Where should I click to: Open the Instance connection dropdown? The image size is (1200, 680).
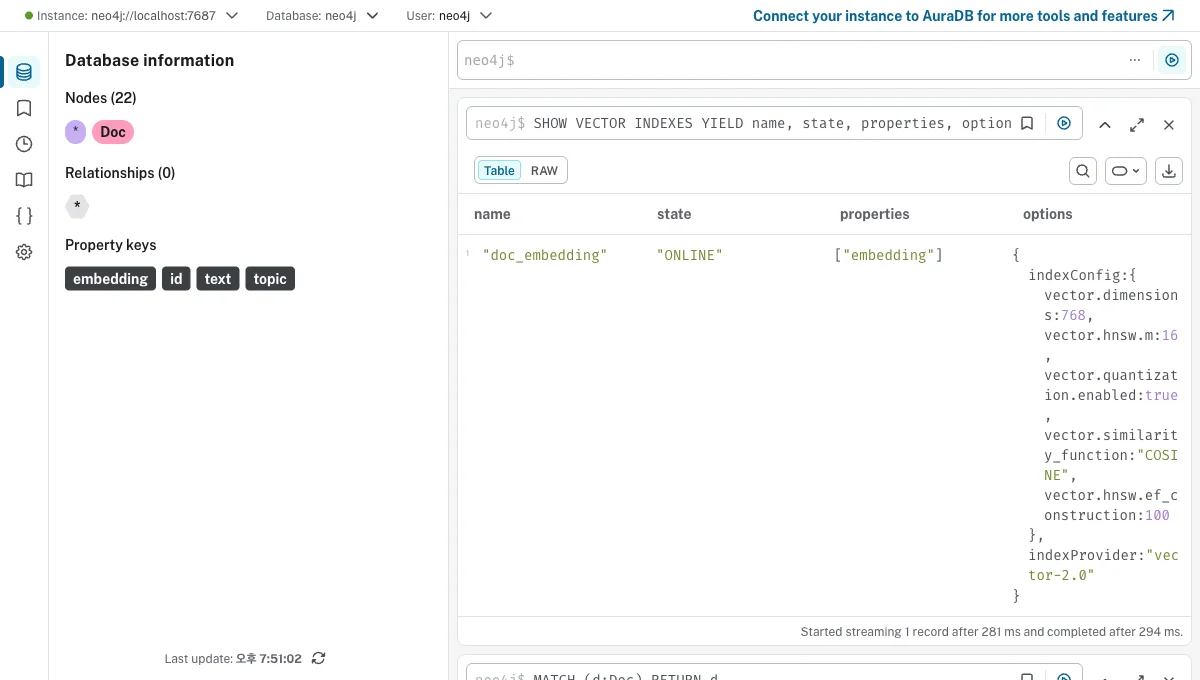pyautogui.click(x=131, y=16)
